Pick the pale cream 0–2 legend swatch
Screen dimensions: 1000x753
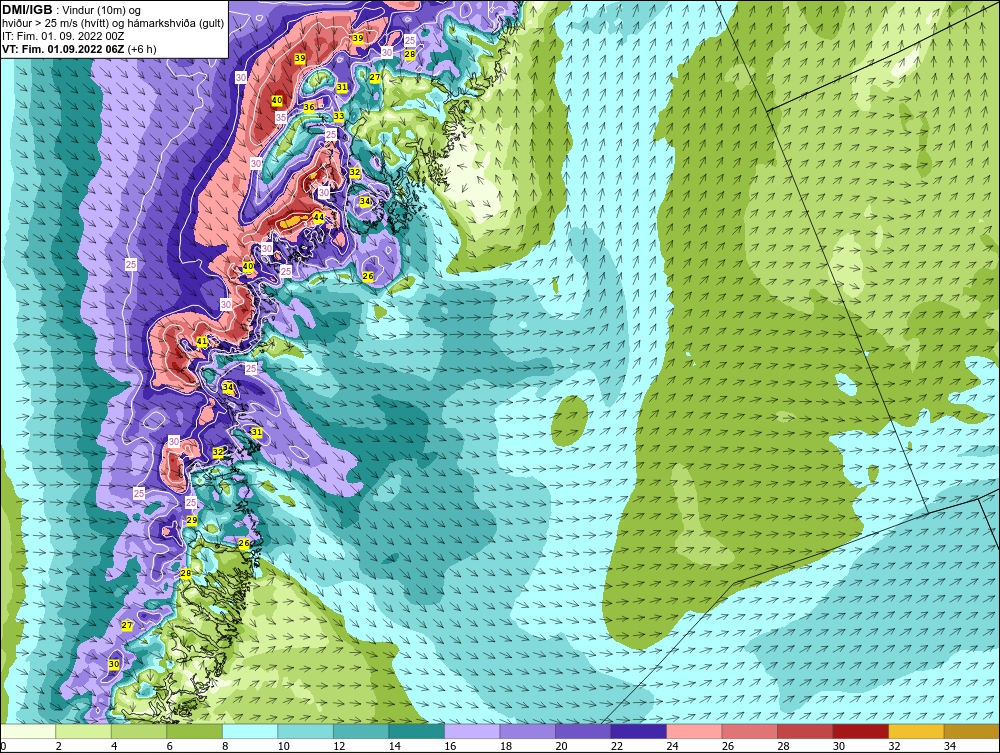coord(28,731)
